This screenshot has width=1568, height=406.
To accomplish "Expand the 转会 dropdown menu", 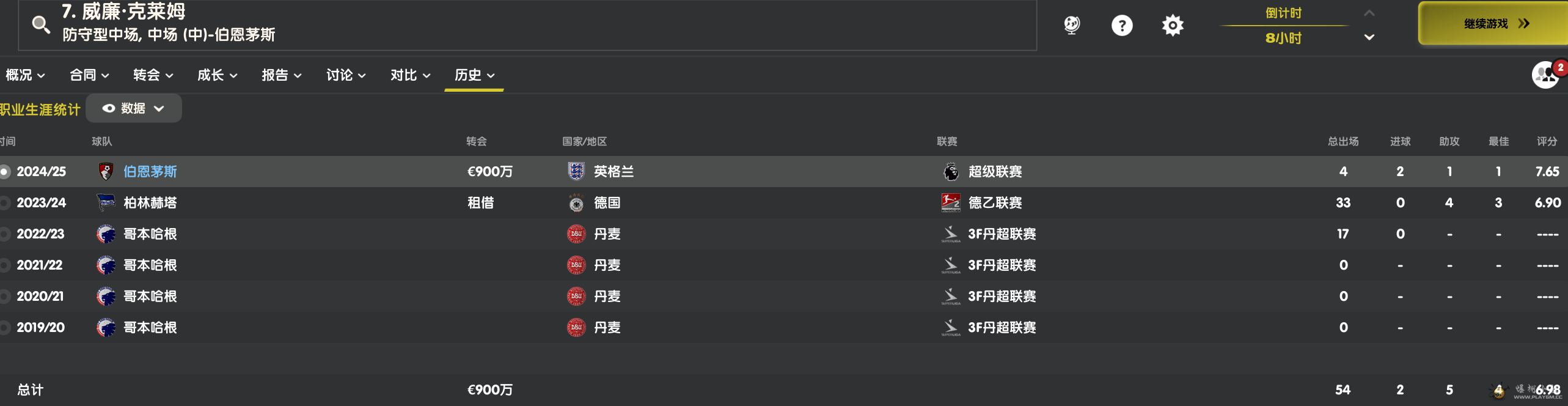I will point(153,75).
